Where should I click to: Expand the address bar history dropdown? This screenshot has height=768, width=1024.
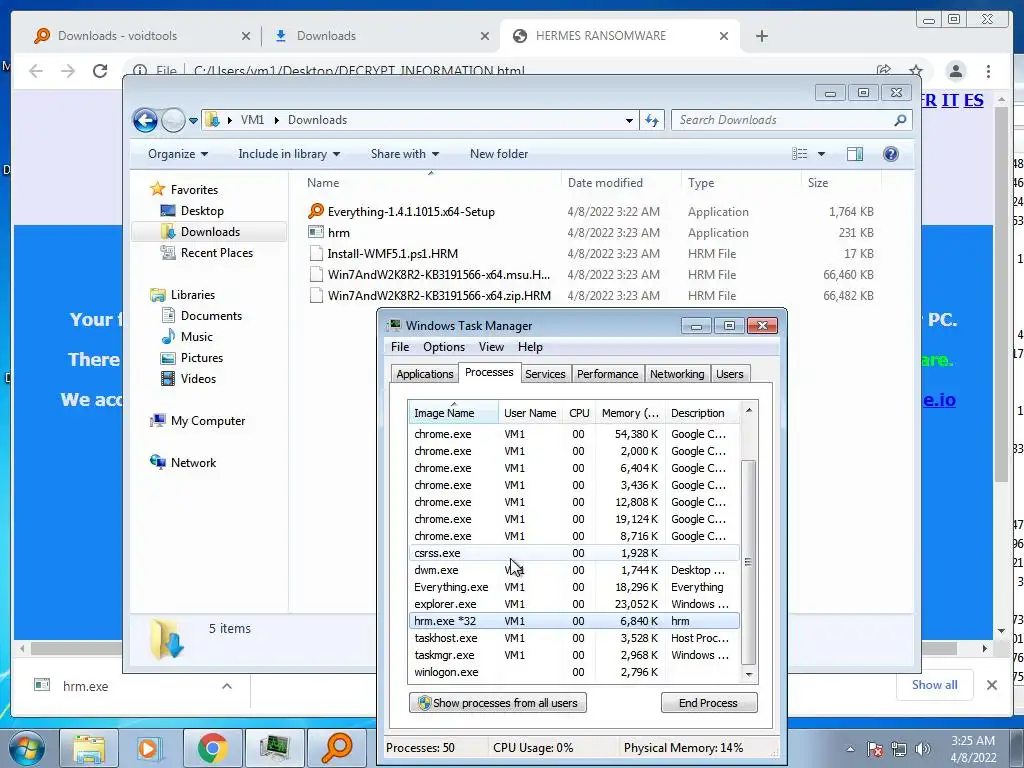pos(629,120)
